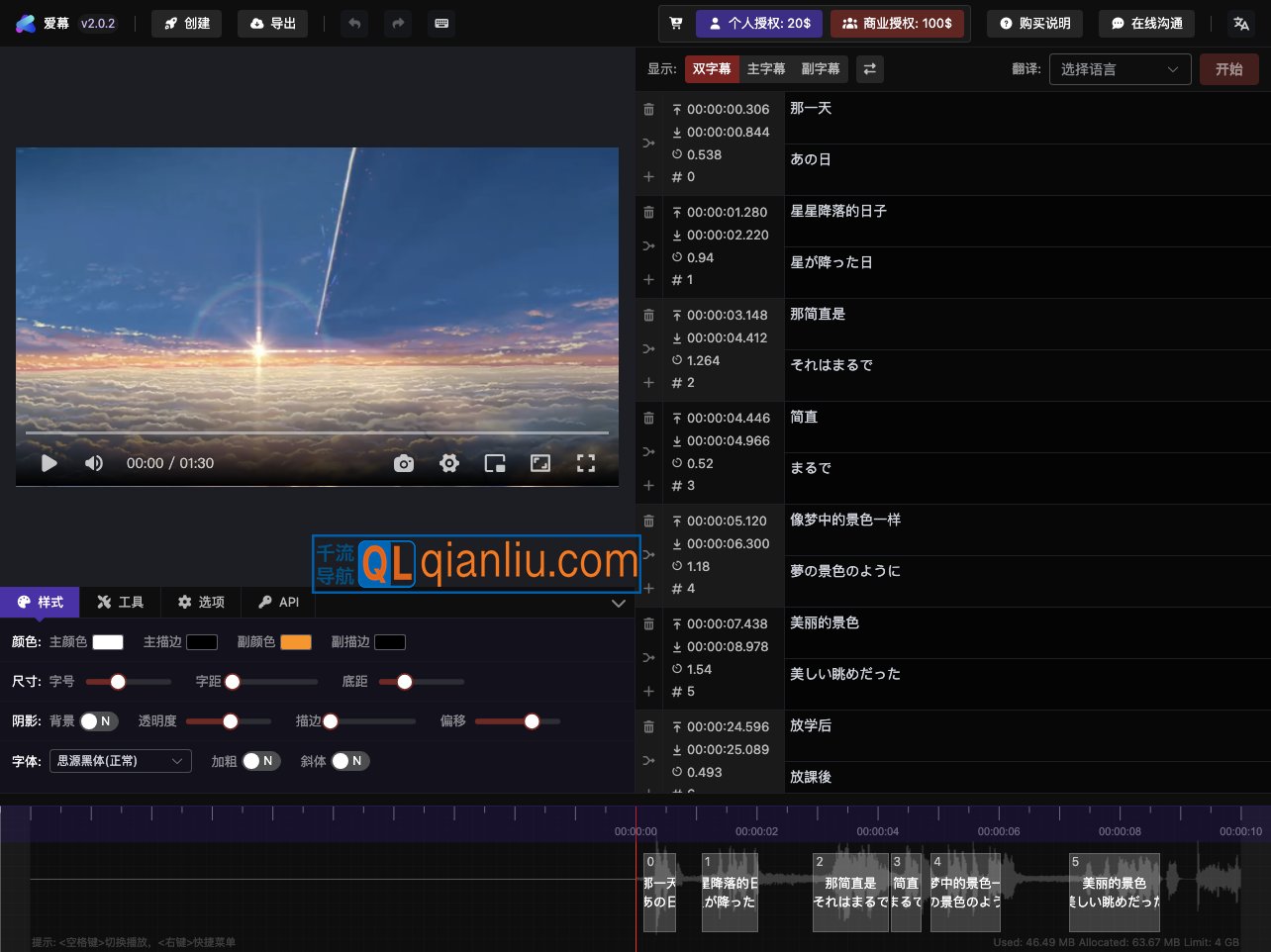Click the plus icon to add a subtitle below 那一天
Viewport: 1271px width, 952px height.
click(x=648, y=176)
